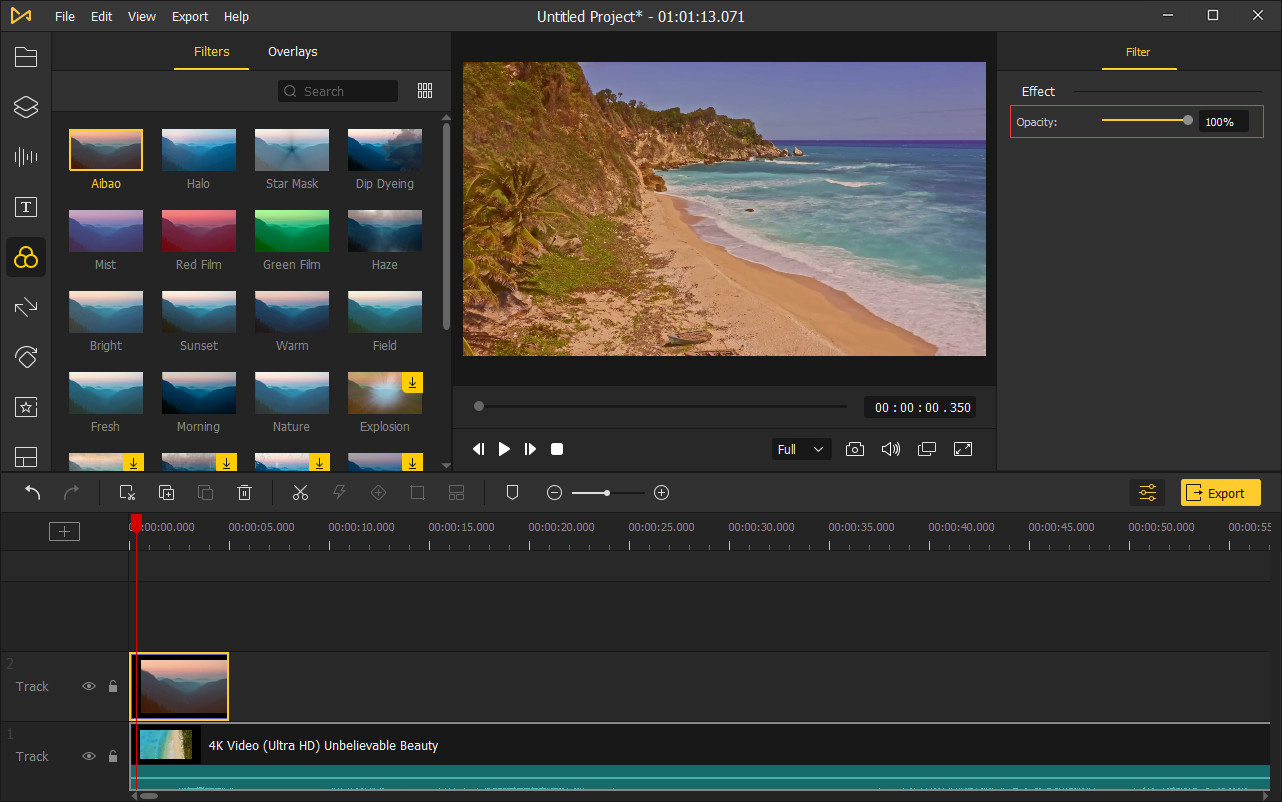Click the Split clip scissors tool
This screenshot has width=1282, height=802.
pyautogui.click(x=300, y=492)
